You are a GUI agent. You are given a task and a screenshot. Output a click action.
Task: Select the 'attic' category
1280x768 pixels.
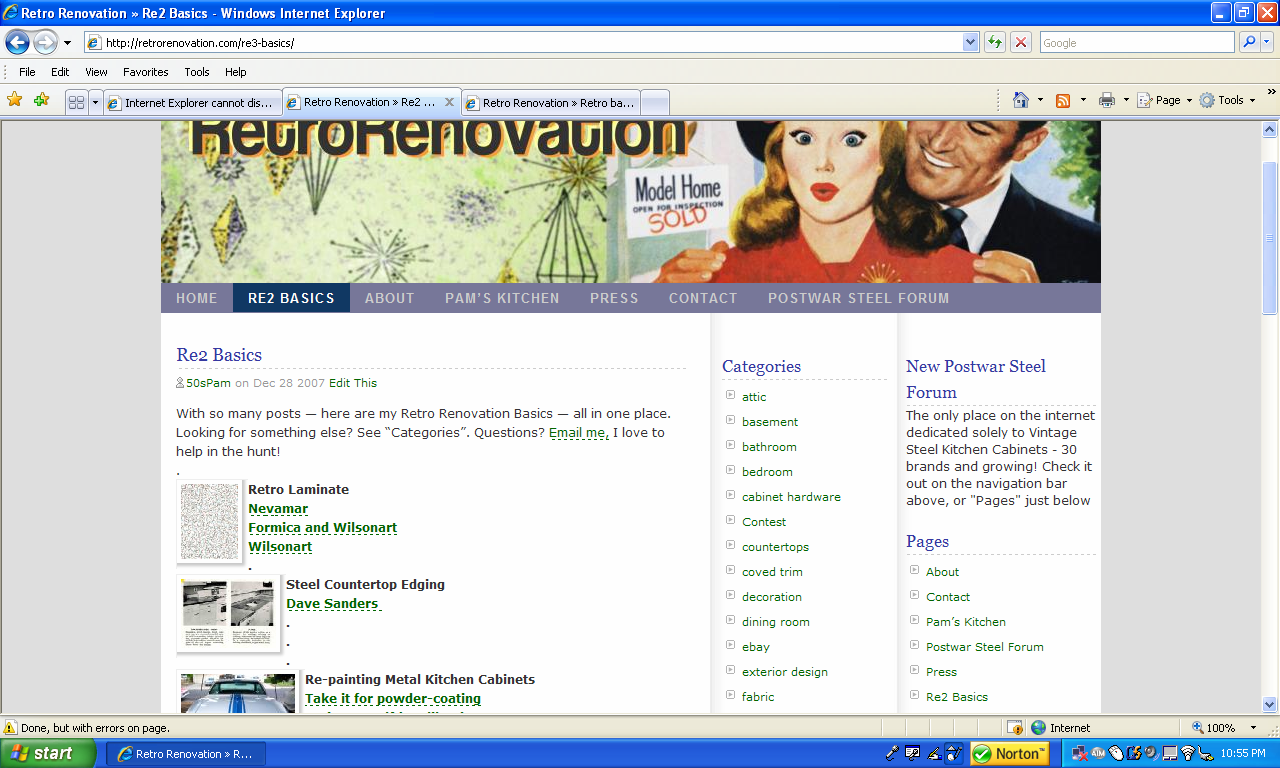[754, 397]
